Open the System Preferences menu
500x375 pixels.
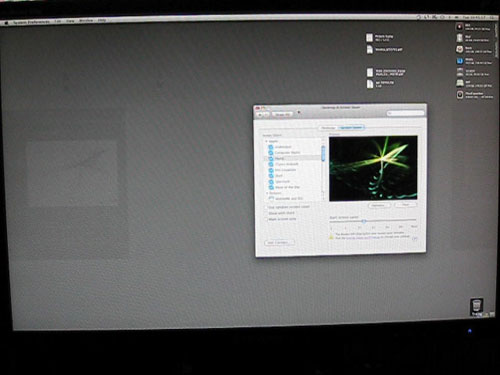(31, 22)
